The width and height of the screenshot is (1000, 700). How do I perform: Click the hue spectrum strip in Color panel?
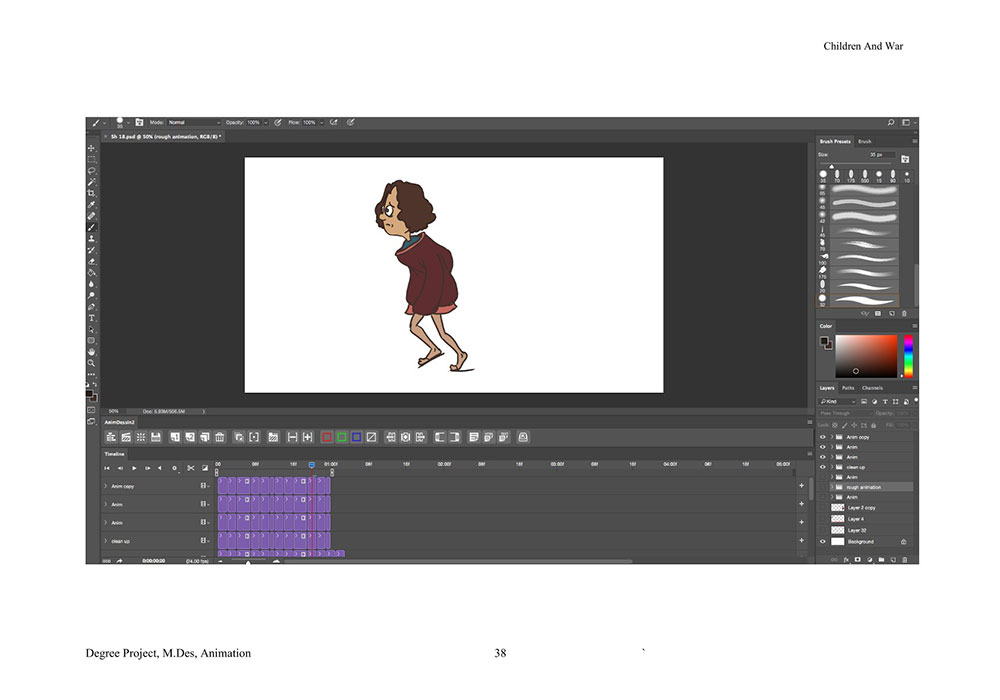click(908, 356)
